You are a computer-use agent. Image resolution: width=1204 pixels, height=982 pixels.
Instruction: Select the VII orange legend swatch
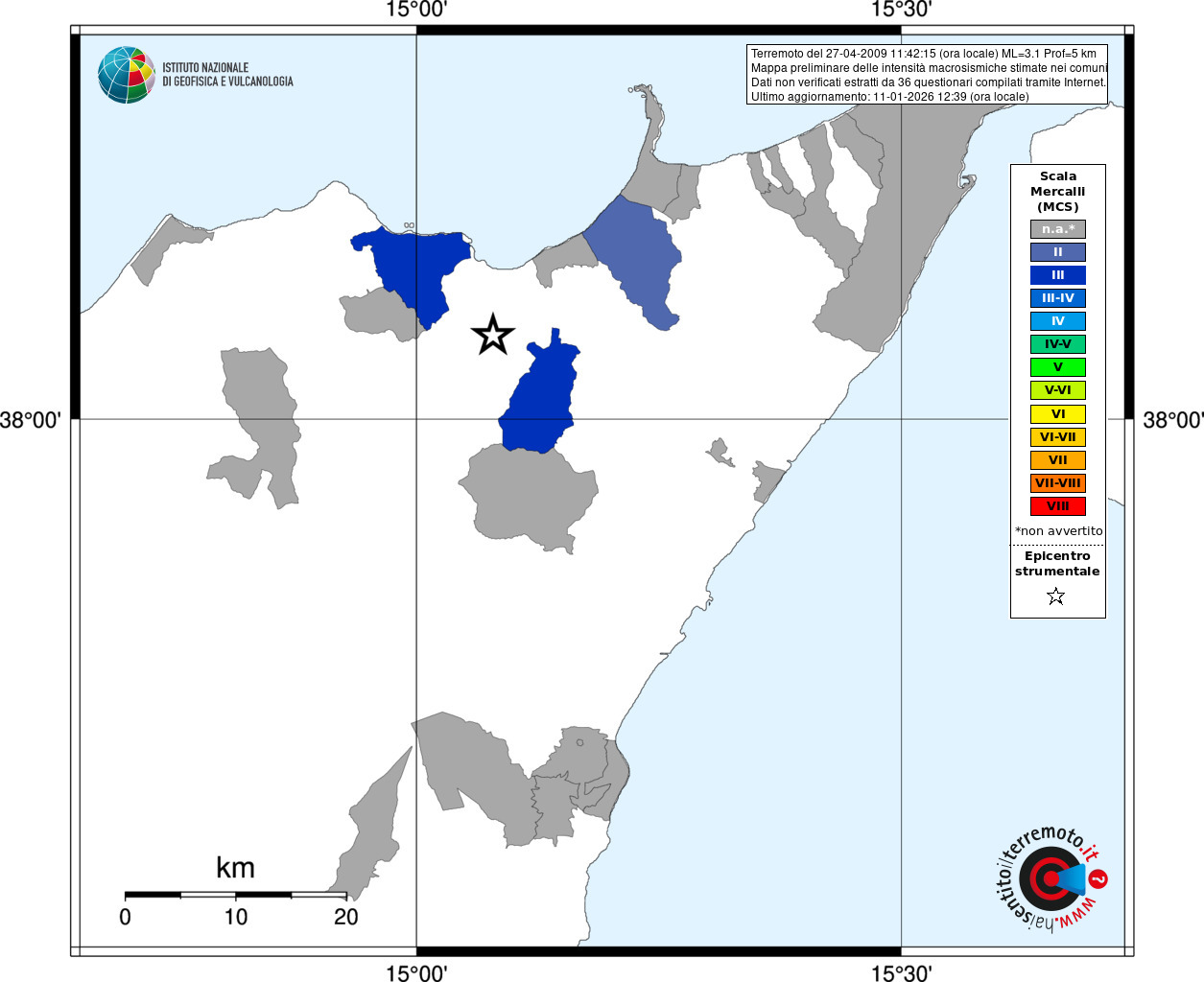click(1058, 460)
